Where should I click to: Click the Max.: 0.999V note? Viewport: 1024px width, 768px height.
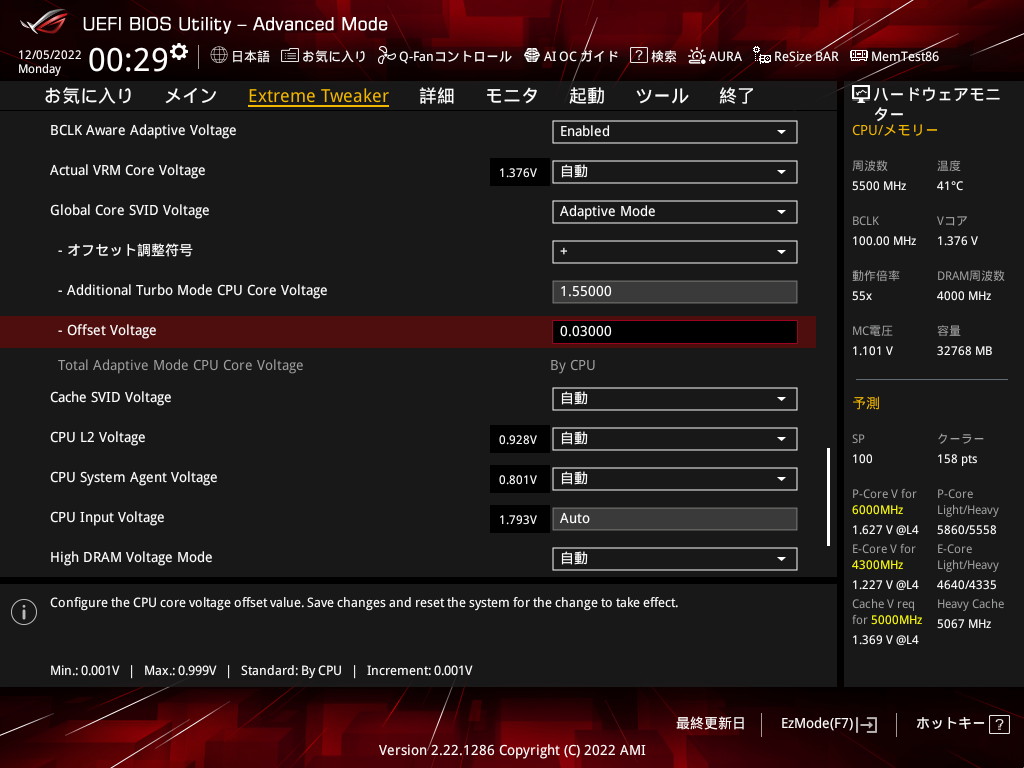(x=180, y=671)
